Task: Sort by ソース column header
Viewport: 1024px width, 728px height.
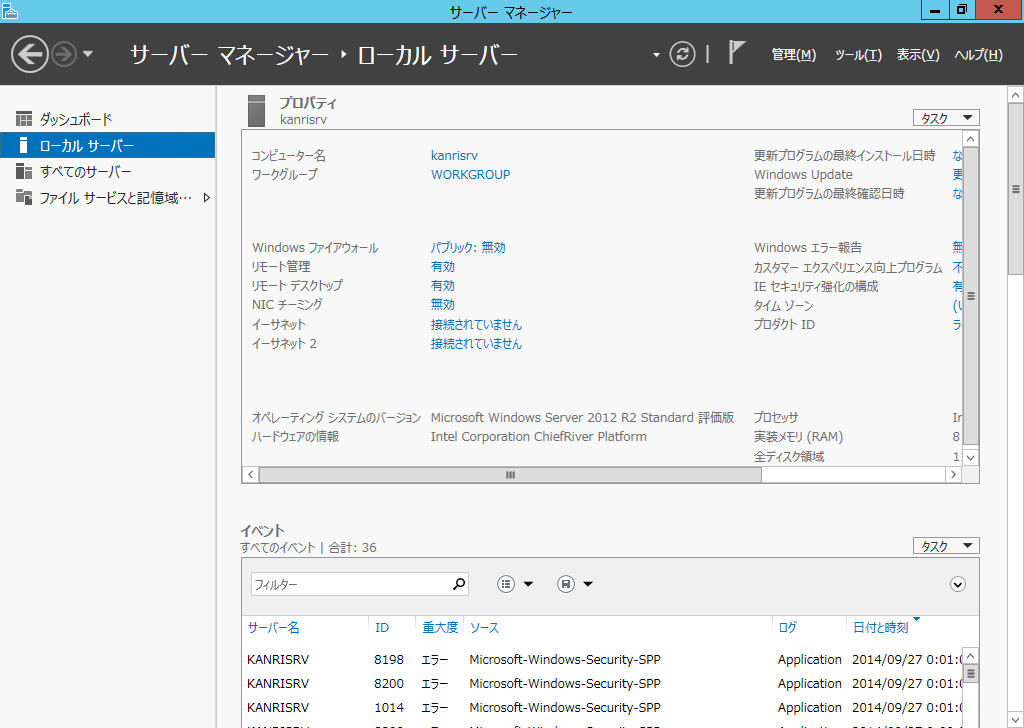Action: 484,627
